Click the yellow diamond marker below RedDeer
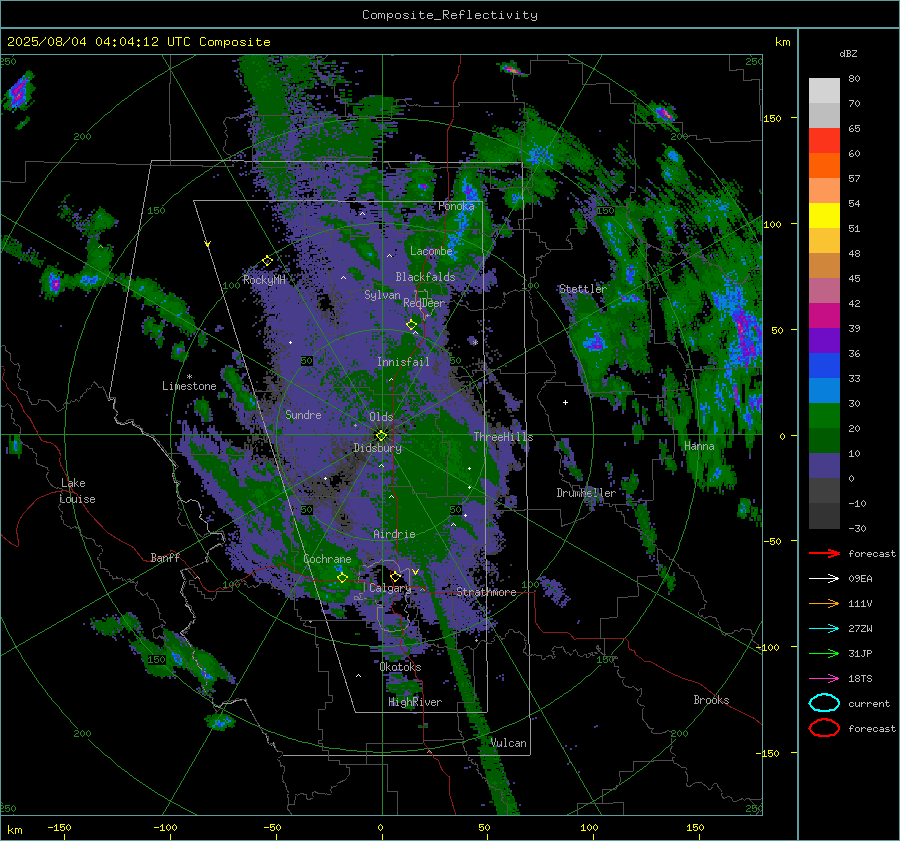This screenshot has width=900, height=841. [x=411, y=324]
